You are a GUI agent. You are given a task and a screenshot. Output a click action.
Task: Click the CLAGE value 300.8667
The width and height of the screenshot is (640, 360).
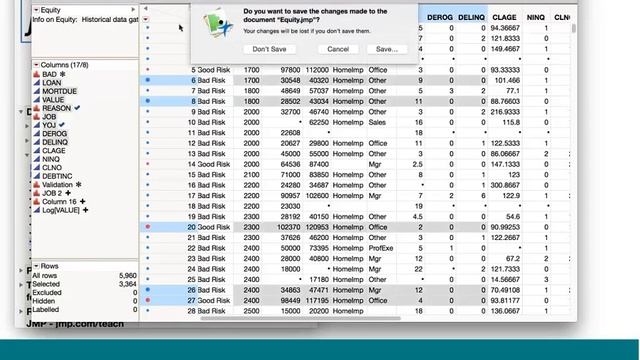[505, 185]
